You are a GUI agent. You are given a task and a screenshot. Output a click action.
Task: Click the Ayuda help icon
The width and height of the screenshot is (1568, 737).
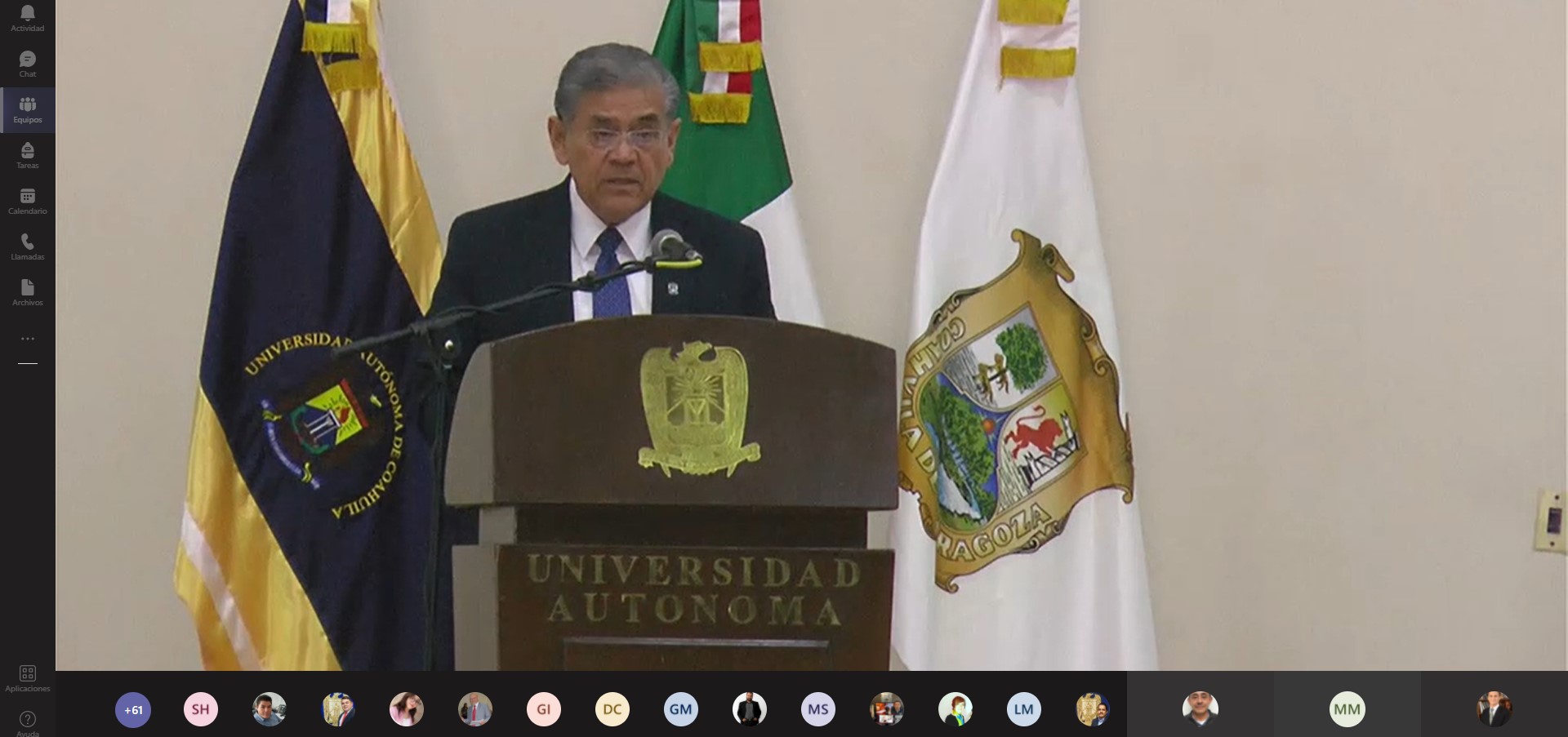click(27, 721)
